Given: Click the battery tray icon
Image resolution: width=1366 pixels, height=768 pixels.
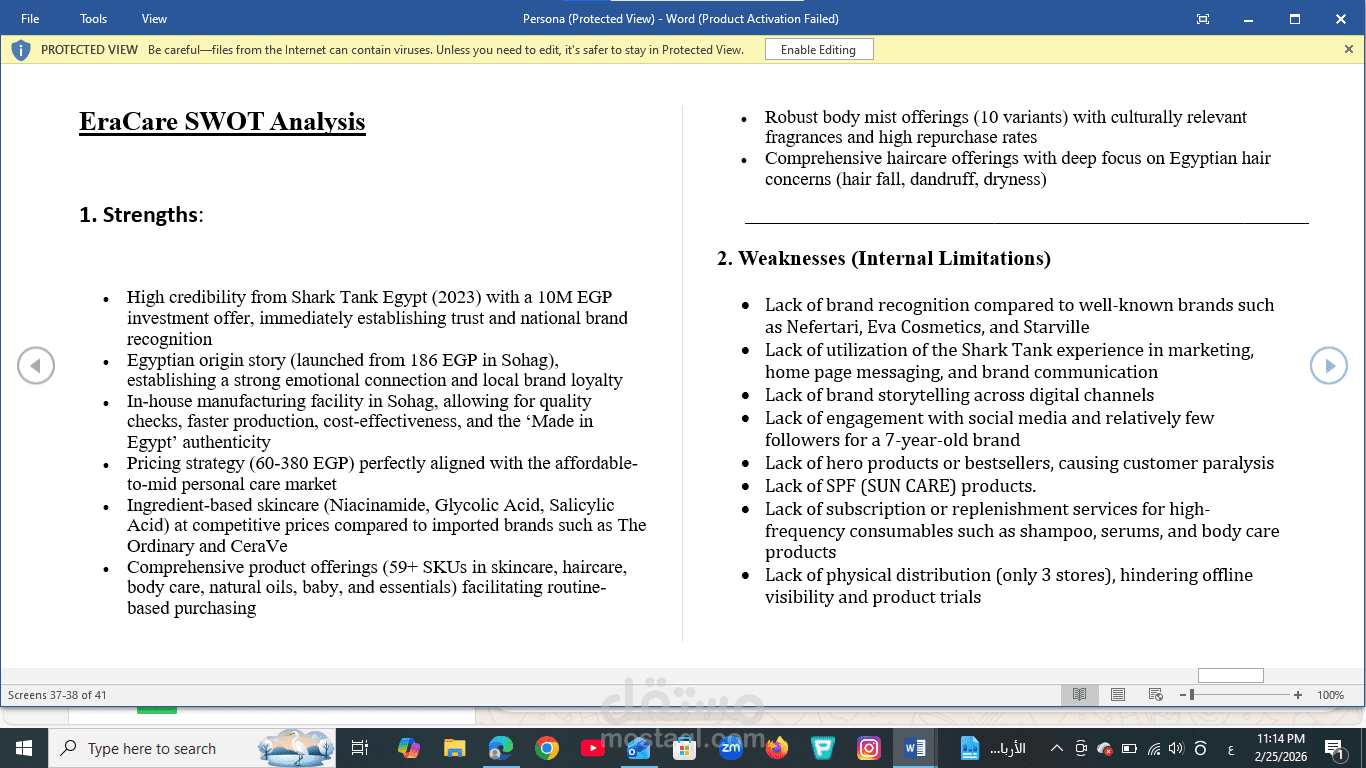Looking at the screenshot, I should point(1129,748).
